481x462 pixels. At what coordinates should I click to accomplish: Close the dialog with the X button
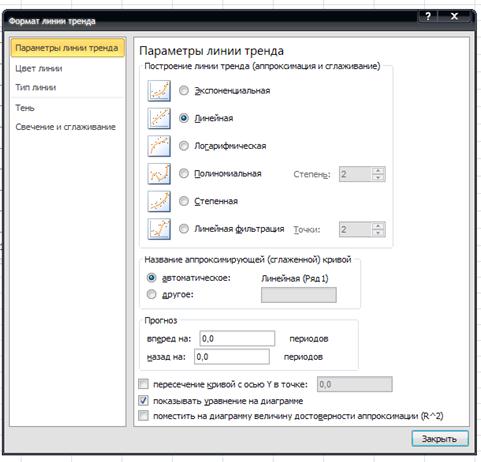454,16
